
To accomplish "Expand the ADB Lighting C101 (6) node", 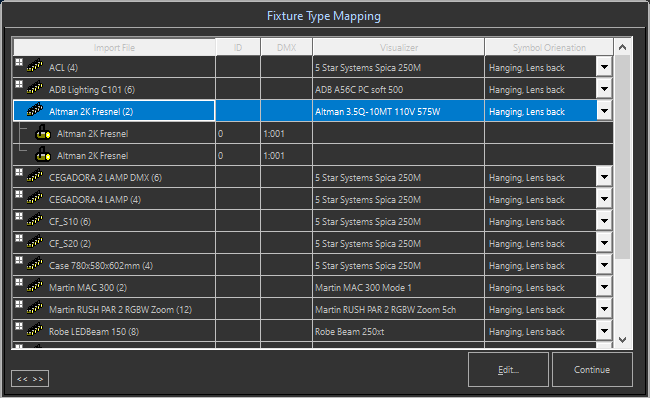I will tap(19, 84).
